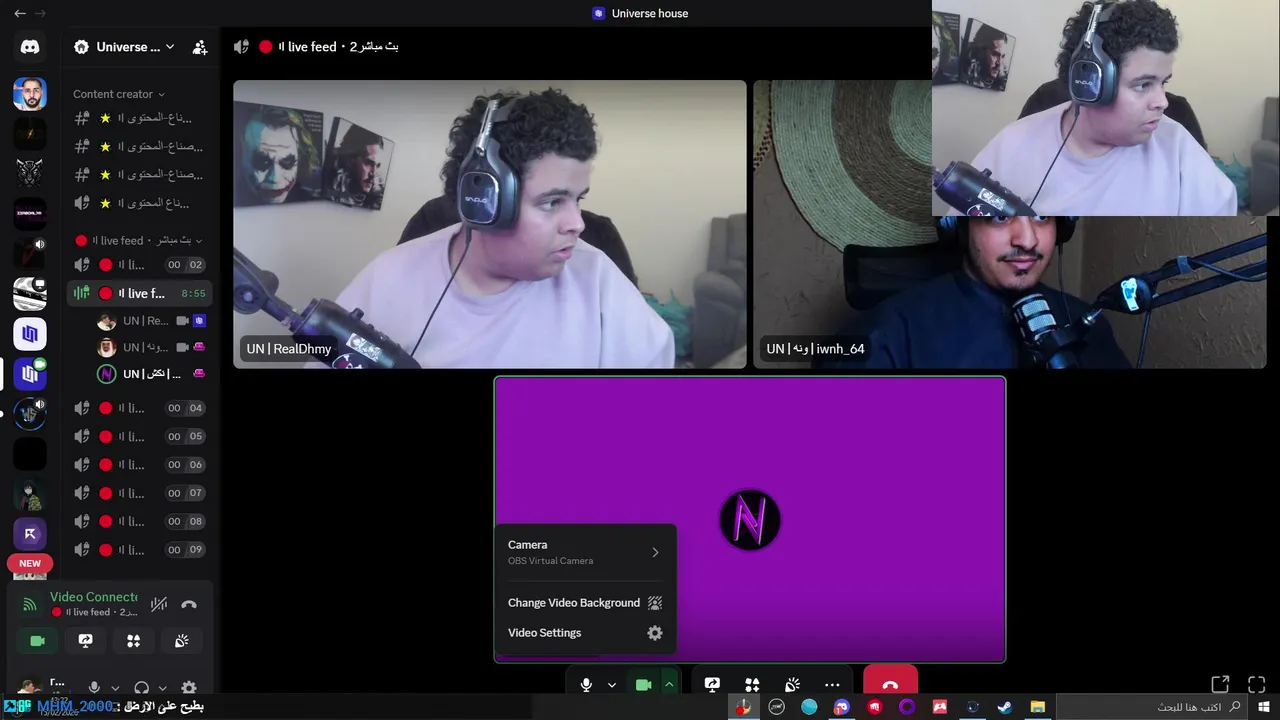Collapse the camera options arrow in call controls
The image size is (1280, 720).
click(669, 685)
